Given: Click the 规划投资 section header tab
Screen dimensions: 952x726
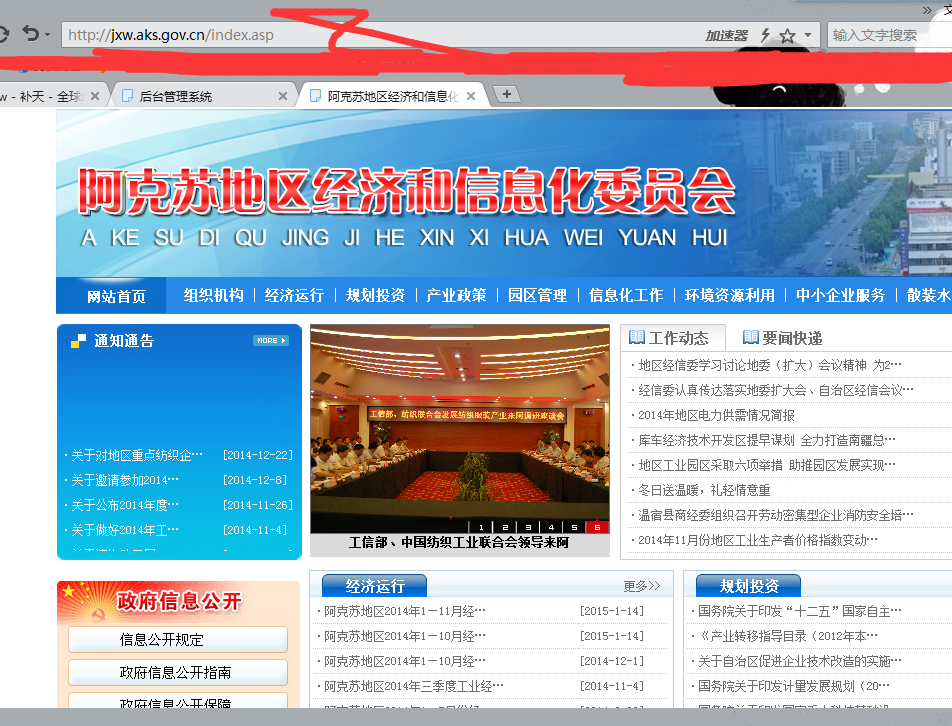Looking at the screenshot, I should click(x=749, y=586).
